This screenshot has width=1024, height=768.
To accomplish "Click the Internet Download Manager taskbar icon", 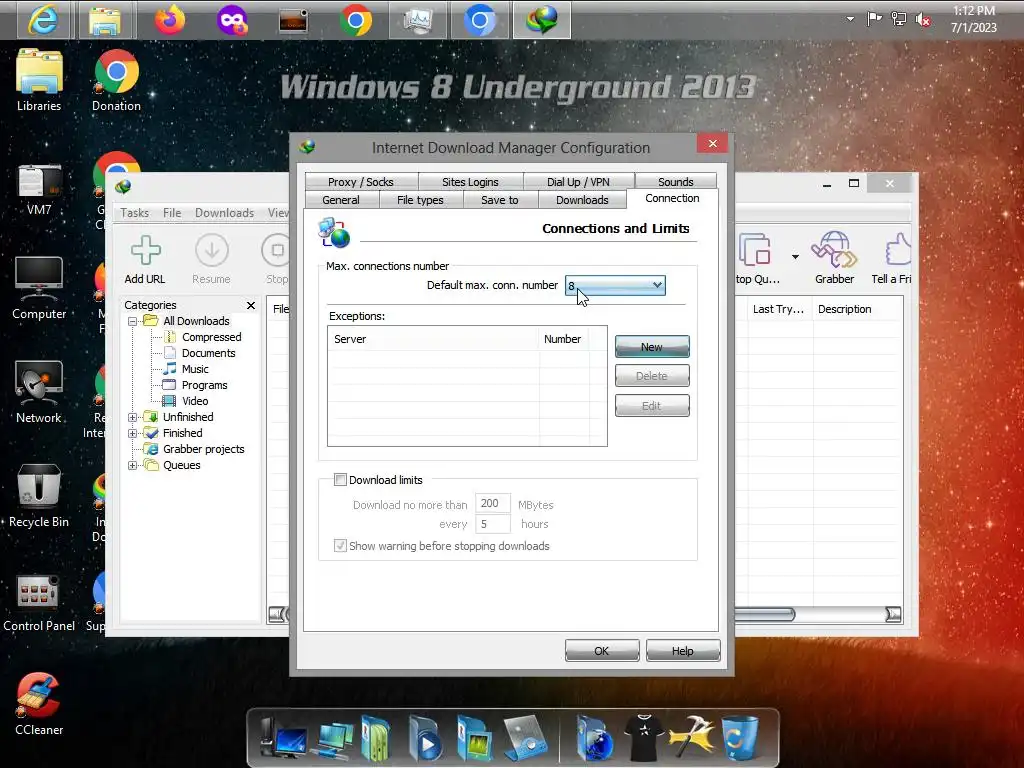I will point(541,20).
